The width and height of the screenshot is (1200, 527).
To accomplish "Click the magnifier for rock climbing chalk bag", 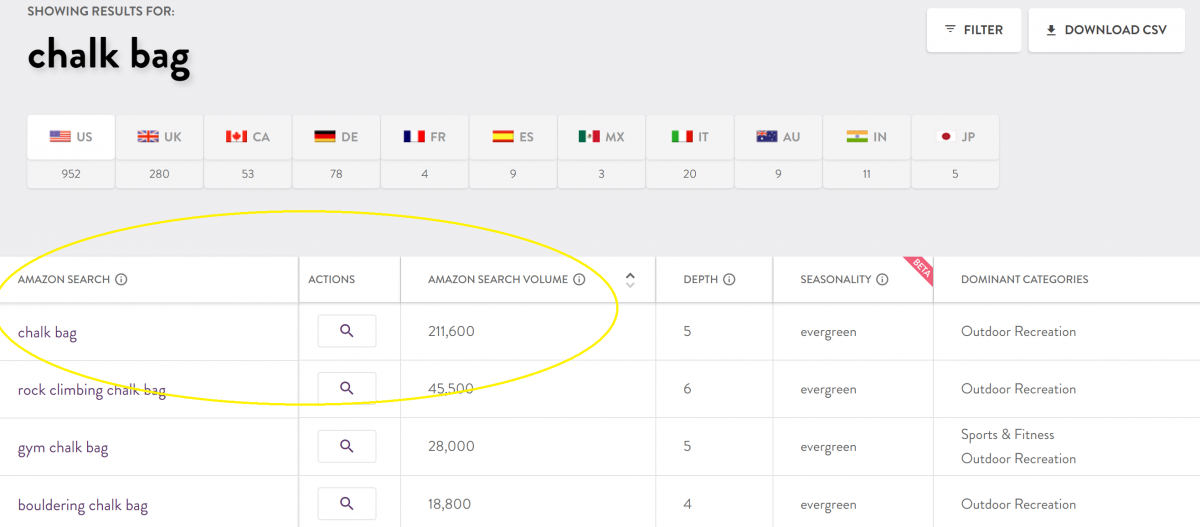I will 347,388.
